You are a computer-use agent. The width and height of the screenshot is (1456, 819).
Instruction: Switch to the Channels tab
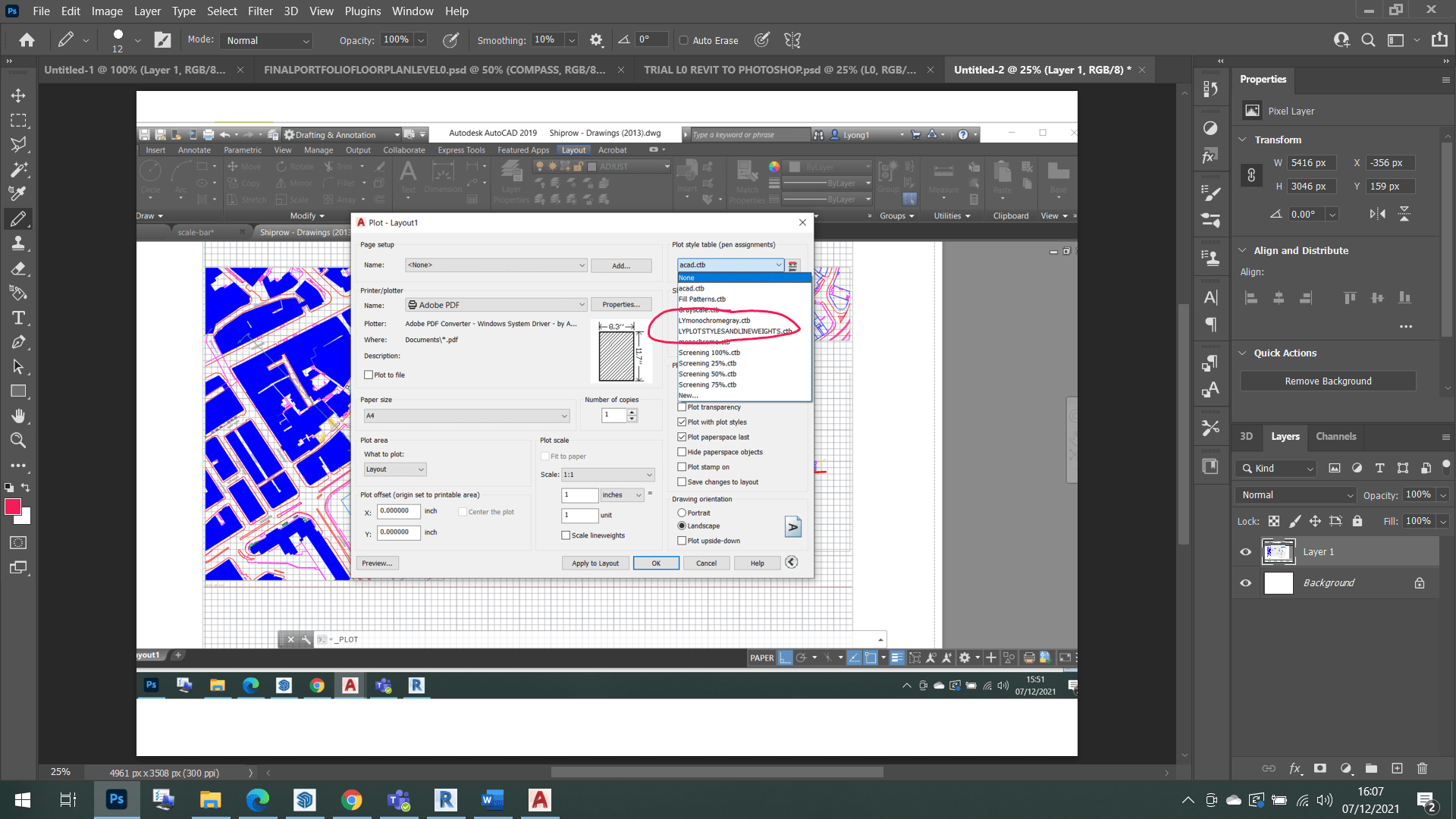pyautogui.click(x=1335, y=436)
